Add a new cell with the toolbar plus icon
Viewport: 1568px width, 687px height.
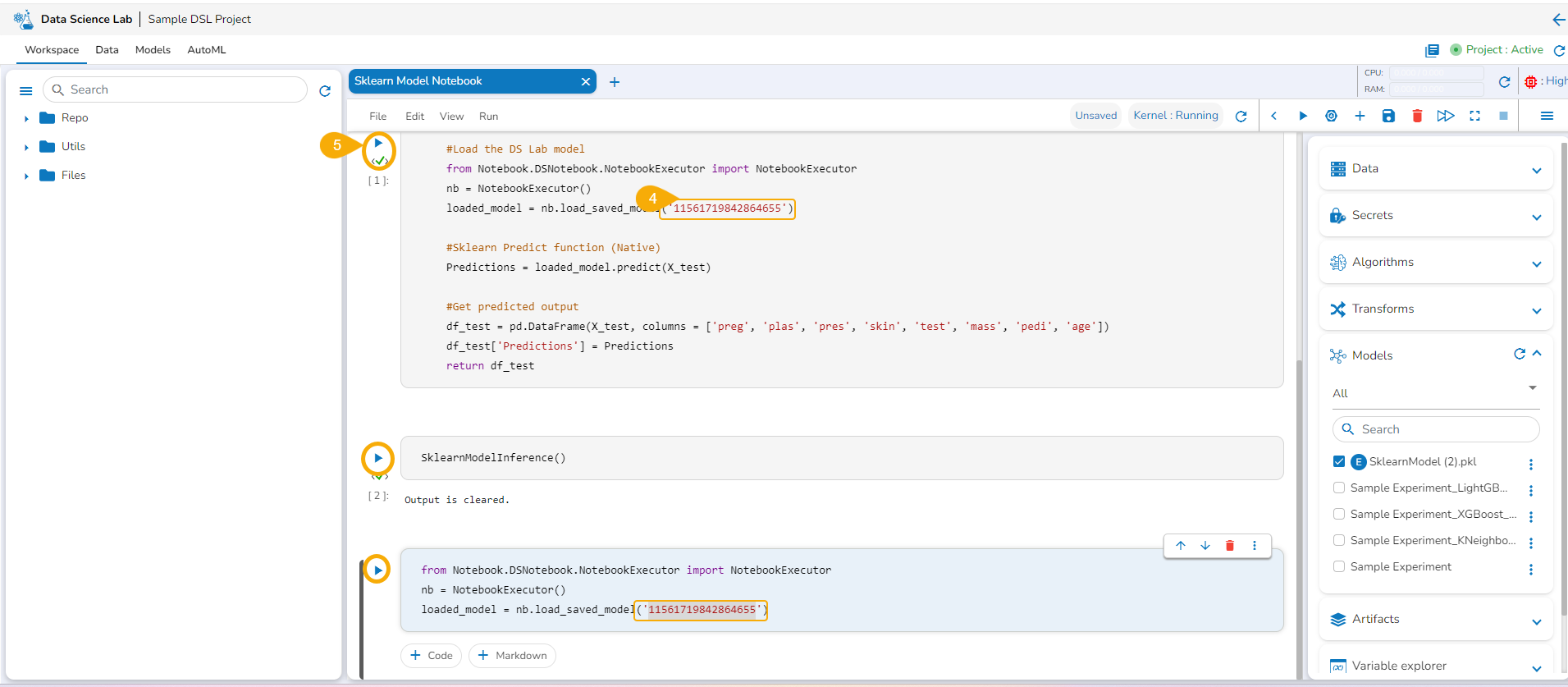click(1360, 116)
